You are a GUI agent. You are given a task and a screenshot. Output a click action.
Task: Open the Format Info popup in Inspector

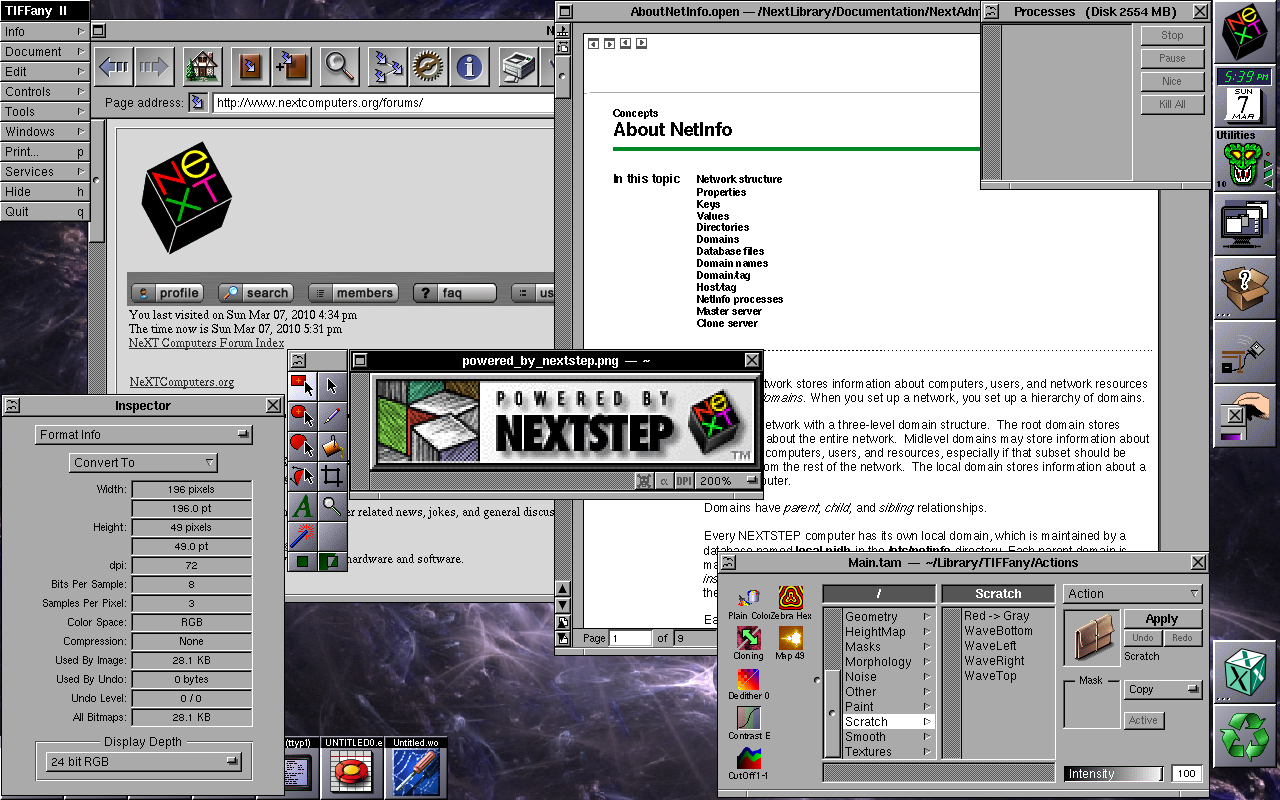[144, 435]
